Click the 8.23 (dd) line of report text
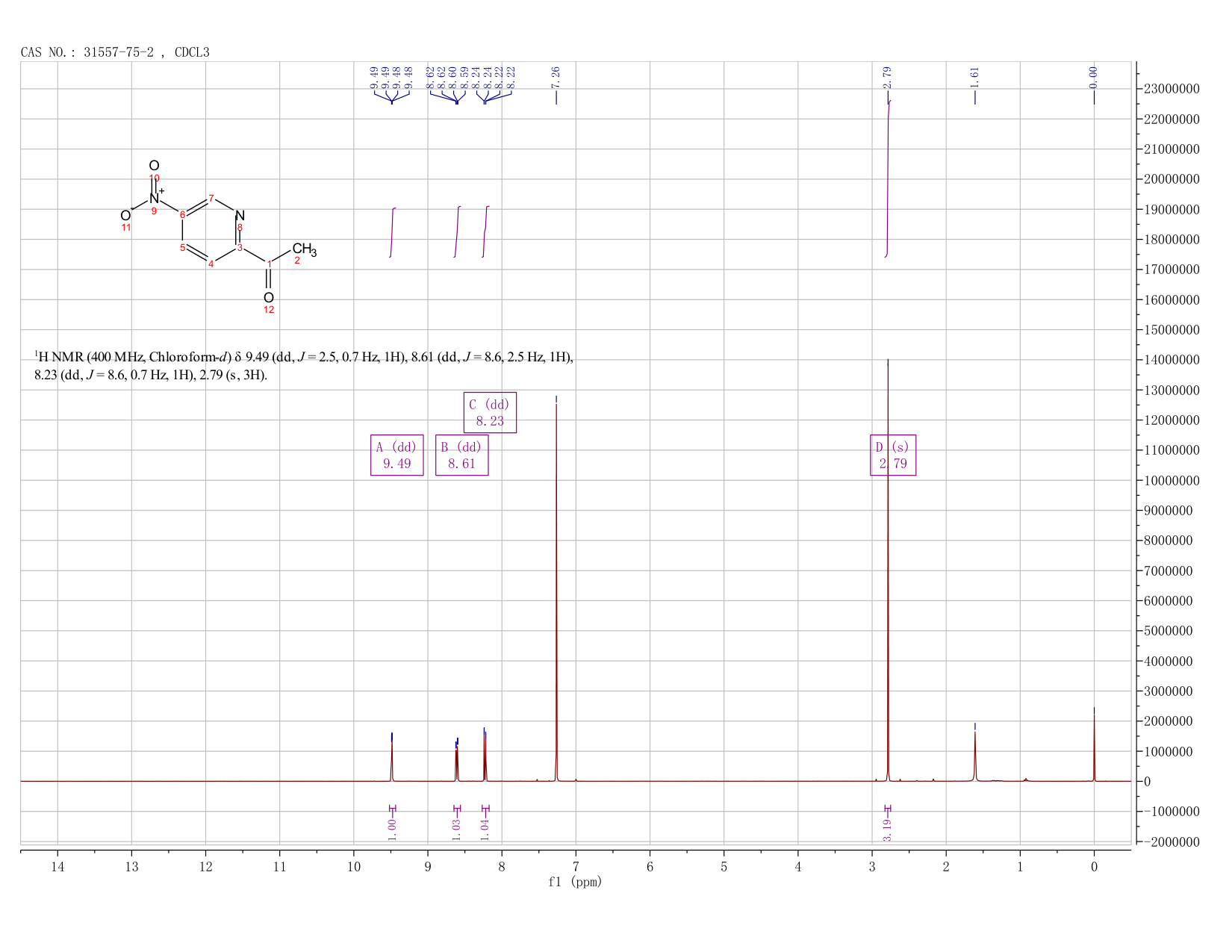1232x952 pixels. 151,375
